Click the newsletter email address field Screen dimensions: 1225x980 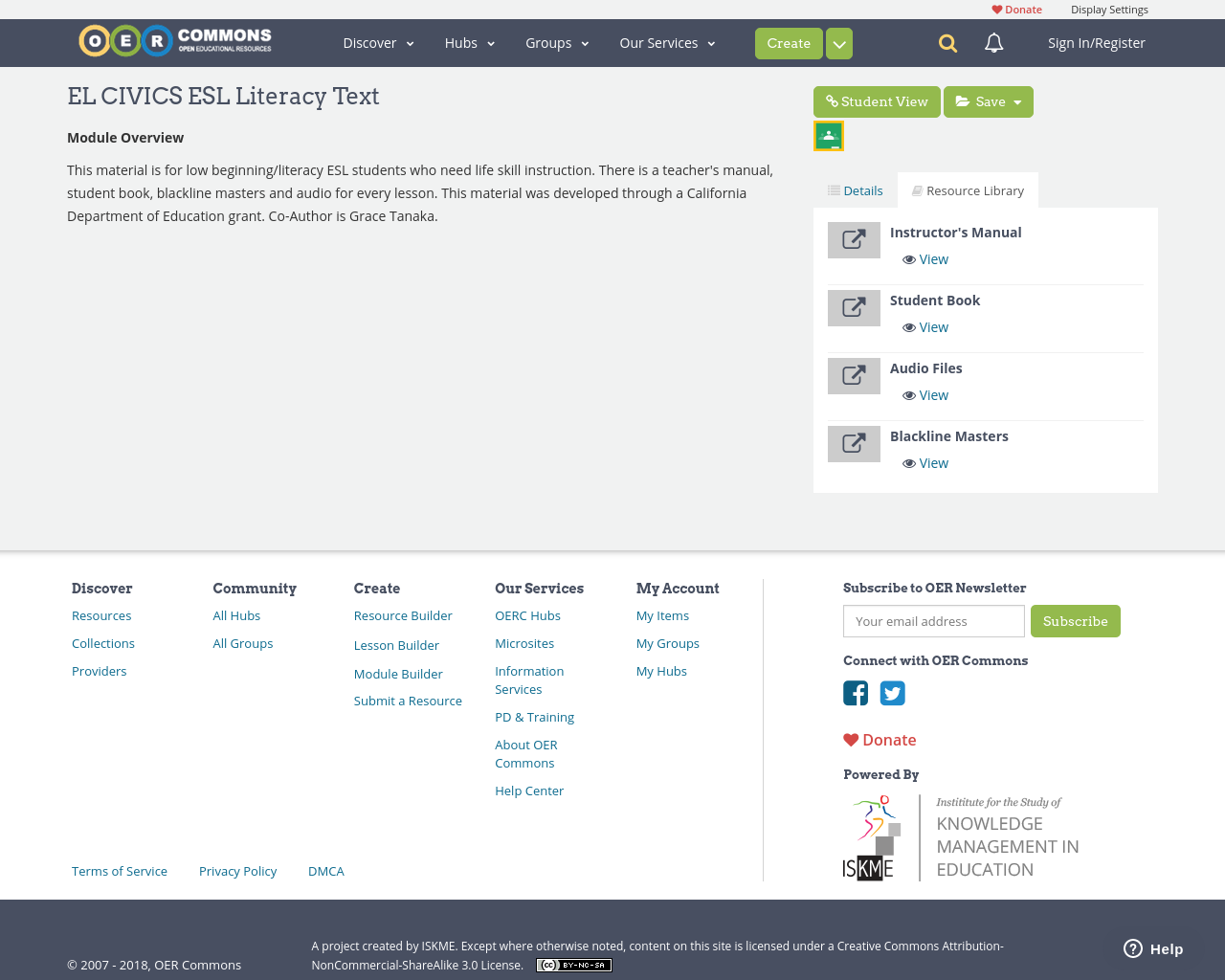(x=934, y=621)
